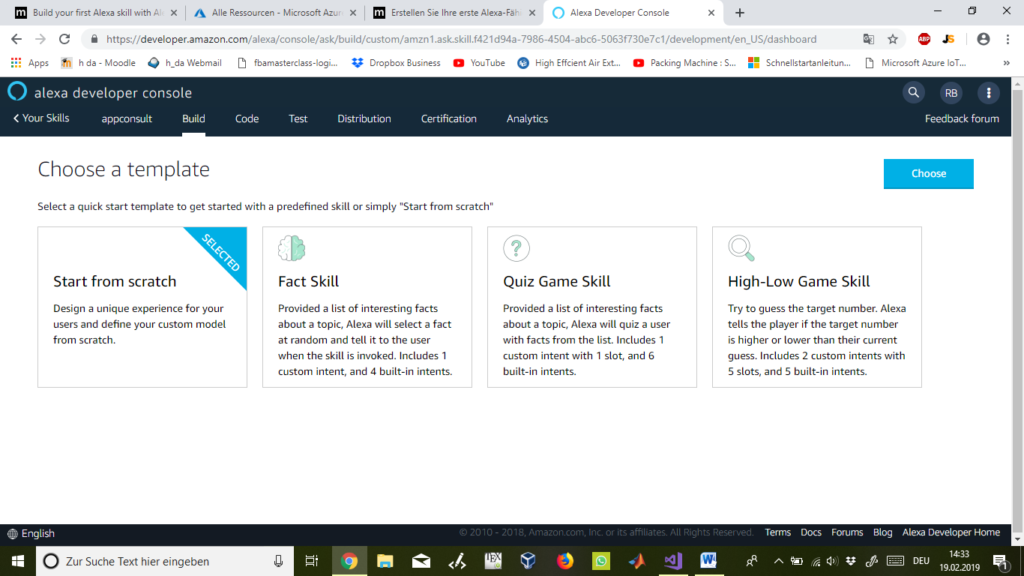The image size is (1024, 576).
Task: Show hidden system tray icons chevron
Action: pos(778,561)
